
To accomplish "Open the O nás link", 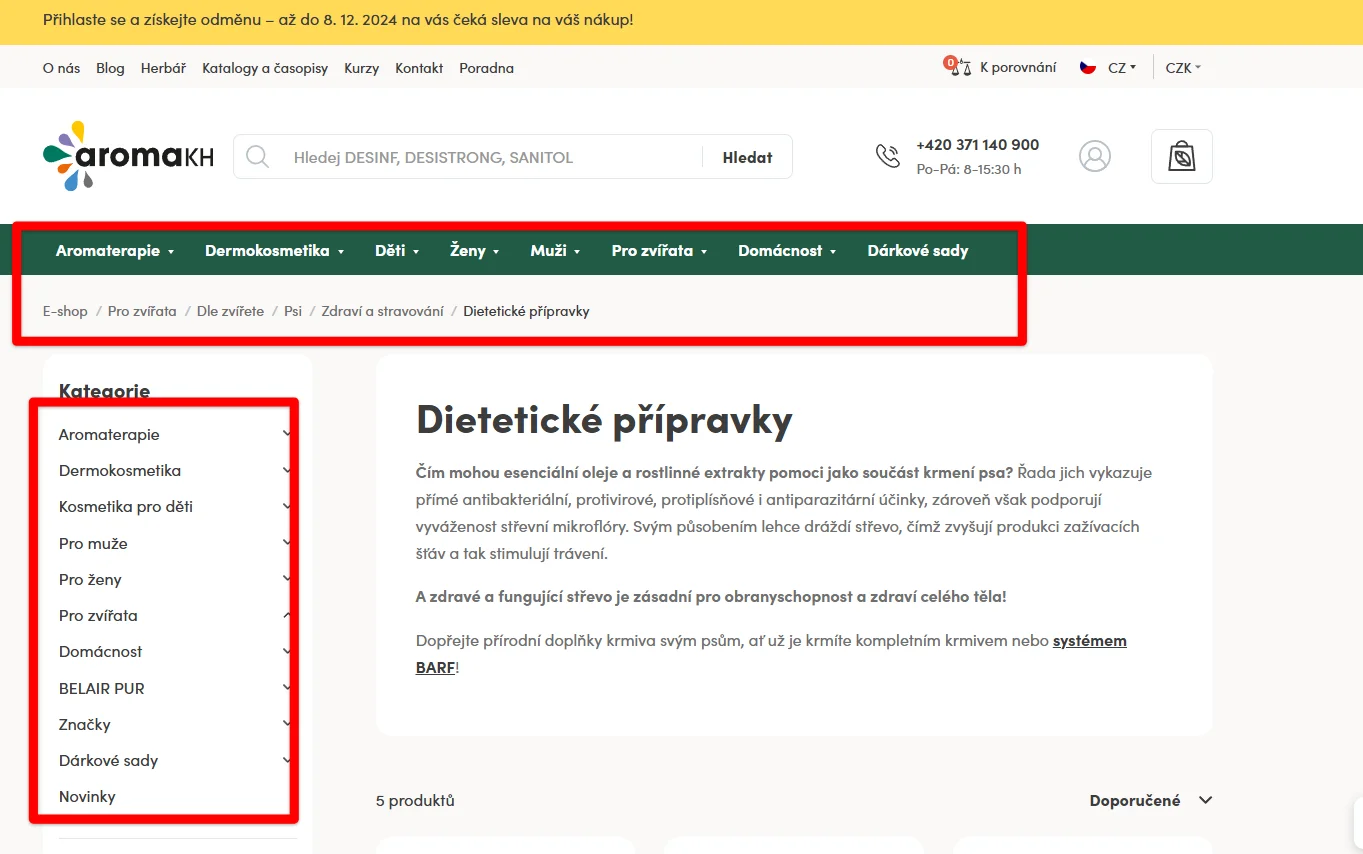I will tap(62, 68).
